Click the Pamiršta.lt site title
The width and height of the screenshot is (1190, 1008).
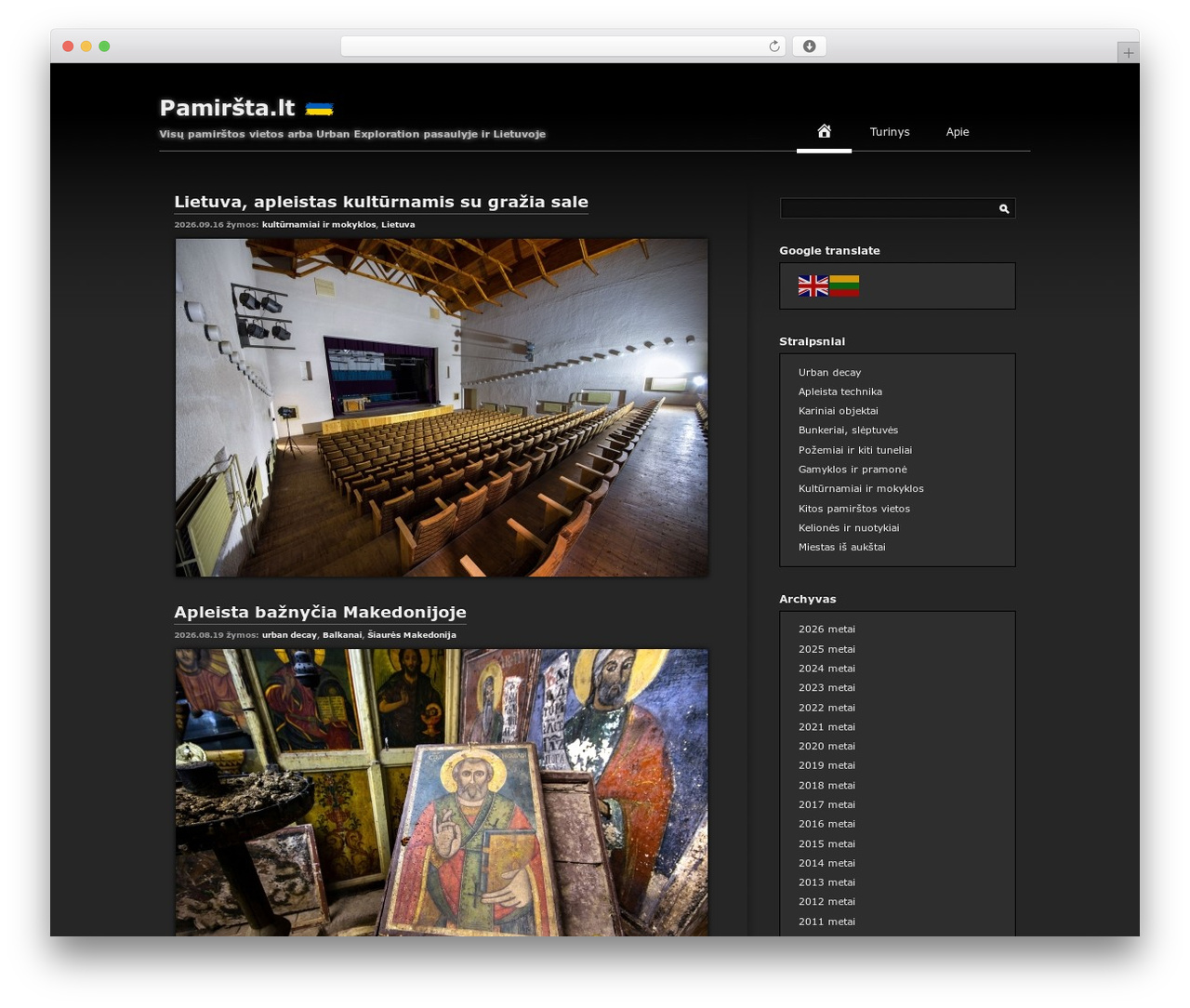227,108
